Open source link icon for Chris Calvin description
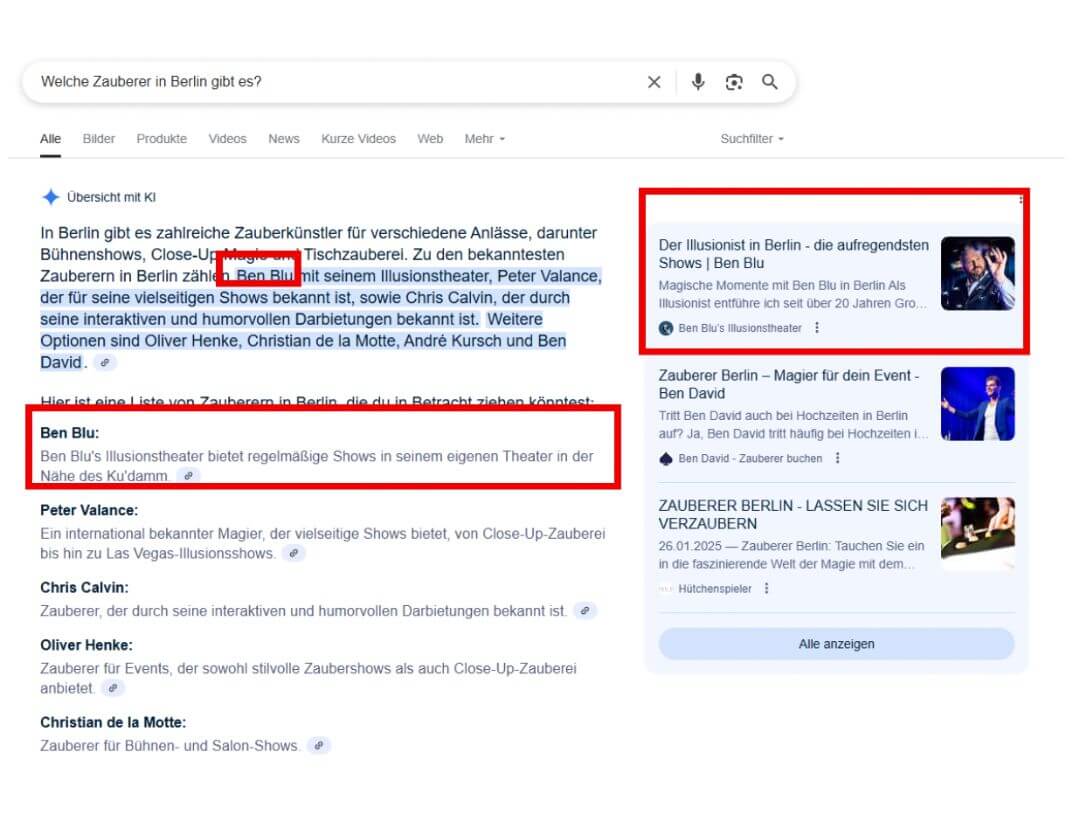Screen dimensions: 1080x820 [x=585, y=611]
